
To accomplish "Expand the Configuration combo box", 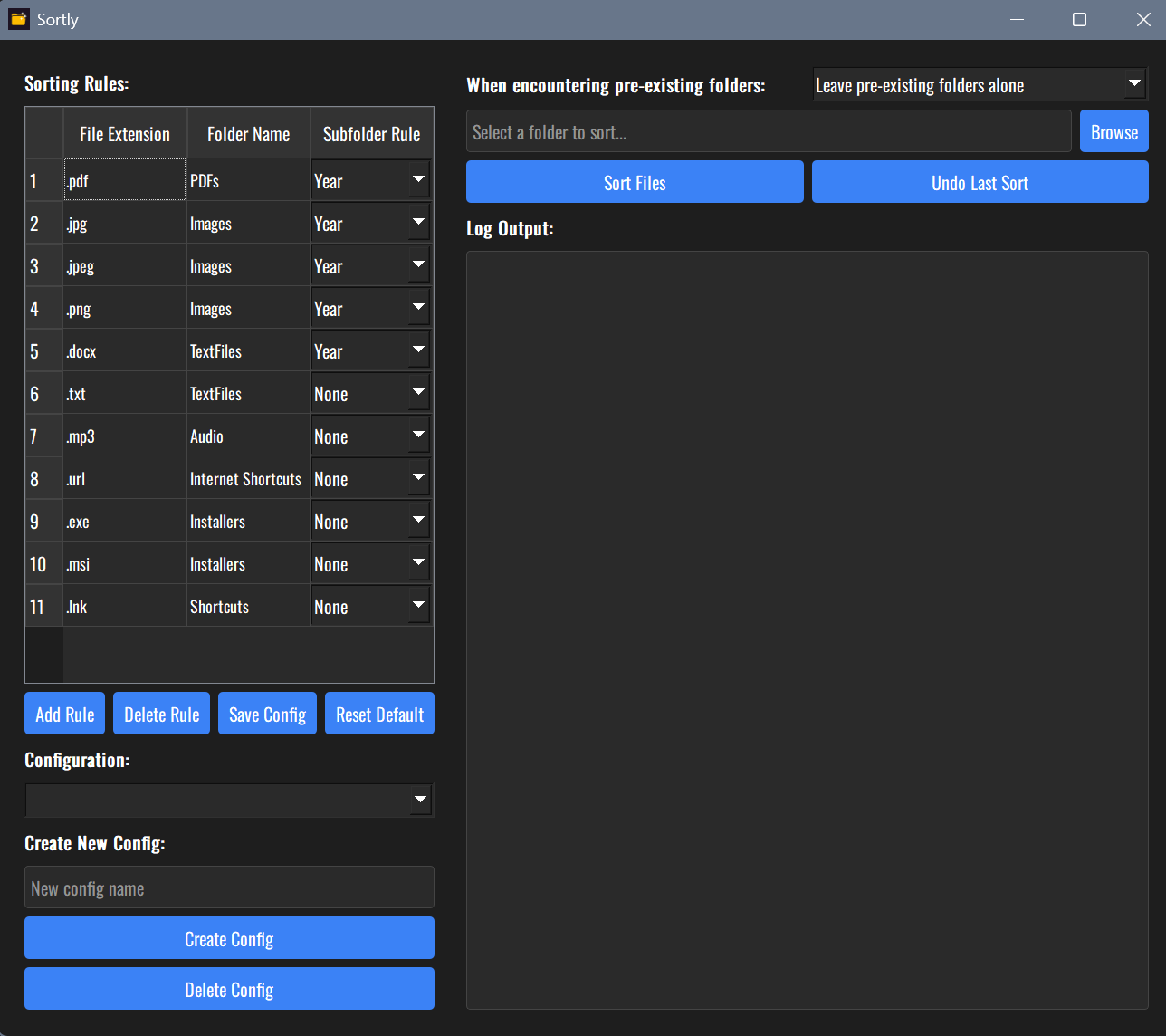I will coord(230,800).
